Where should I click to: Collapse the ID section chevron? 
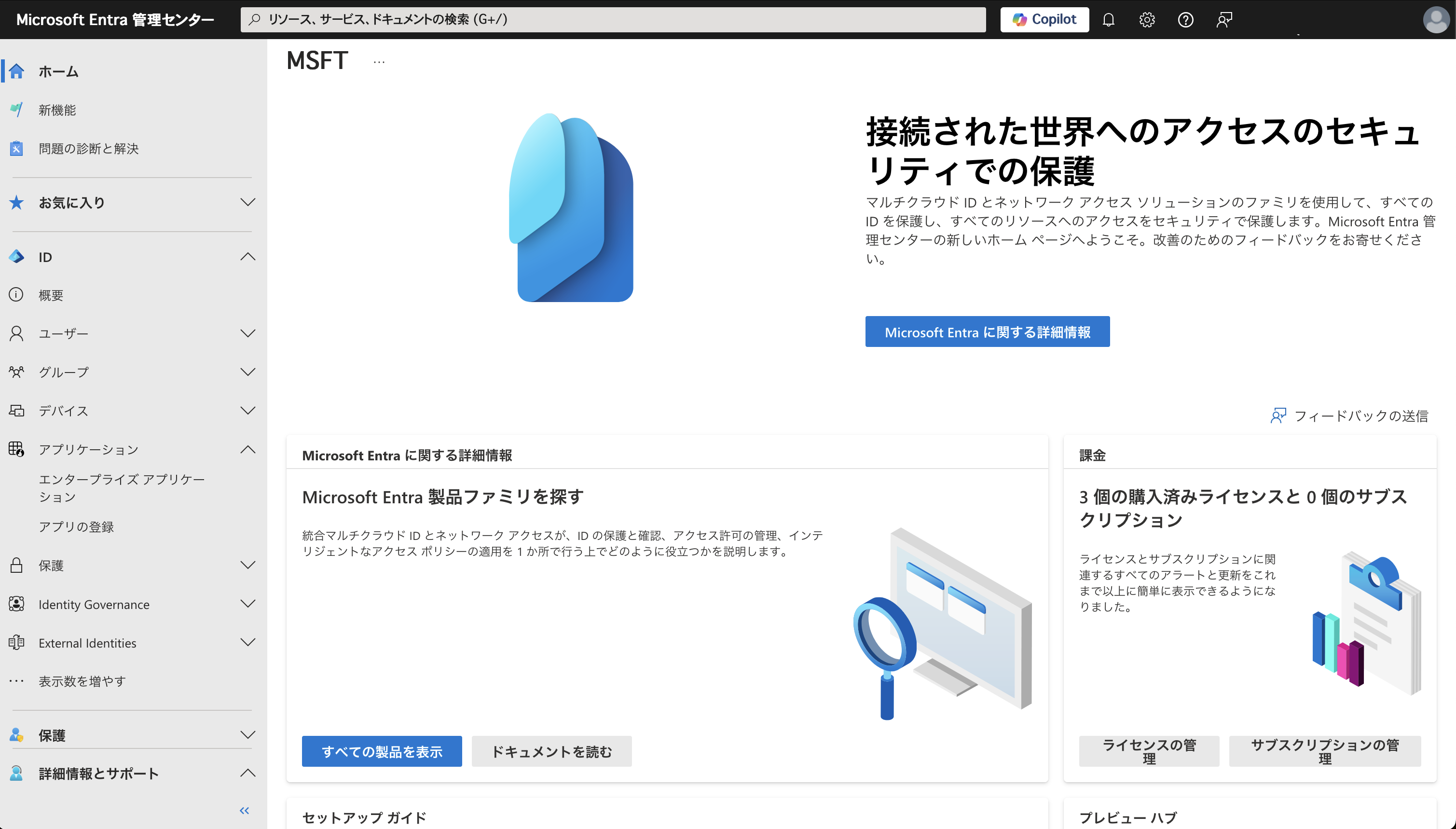point(248,257)
